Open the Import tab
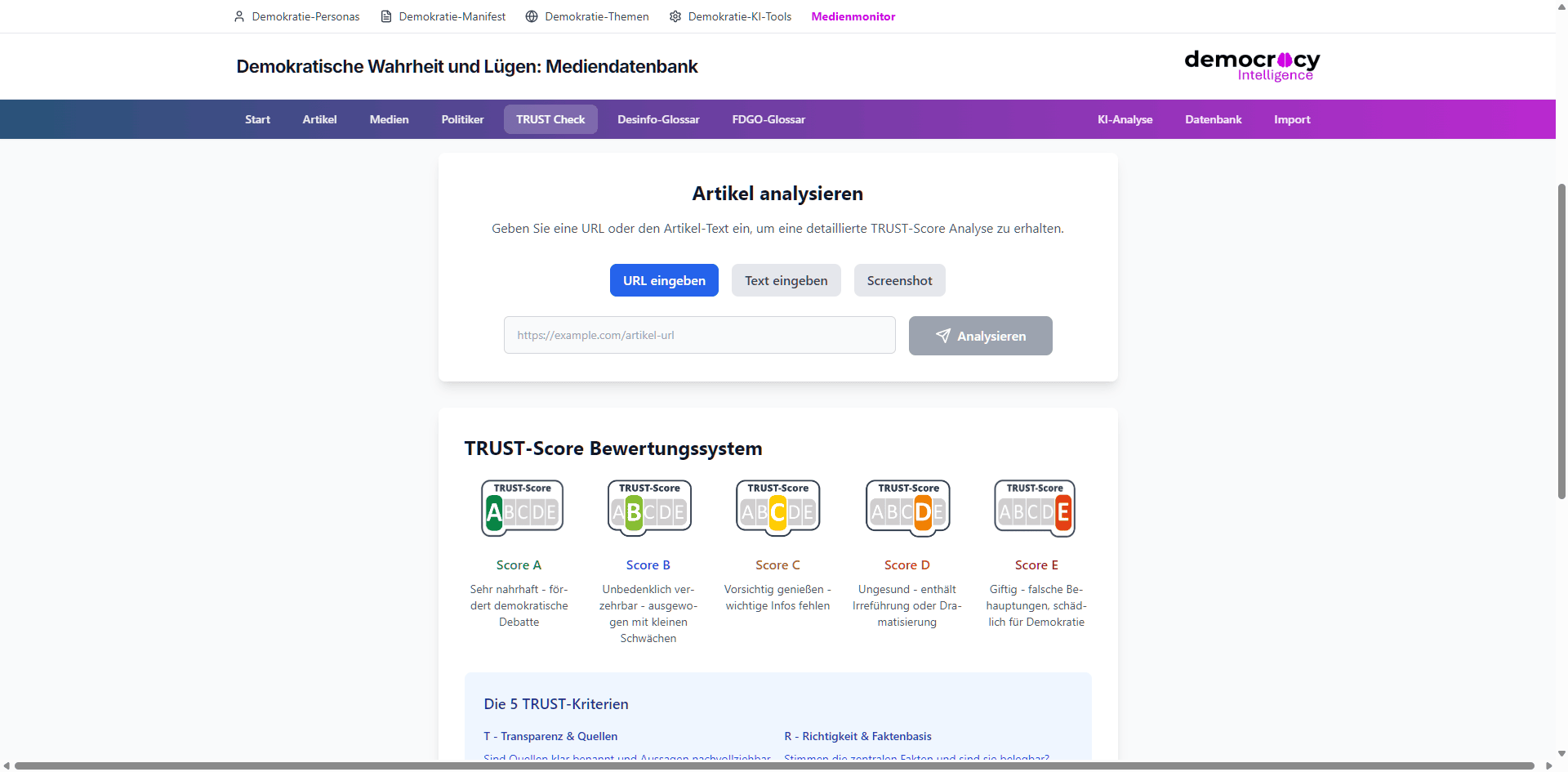 point(1292,119)
